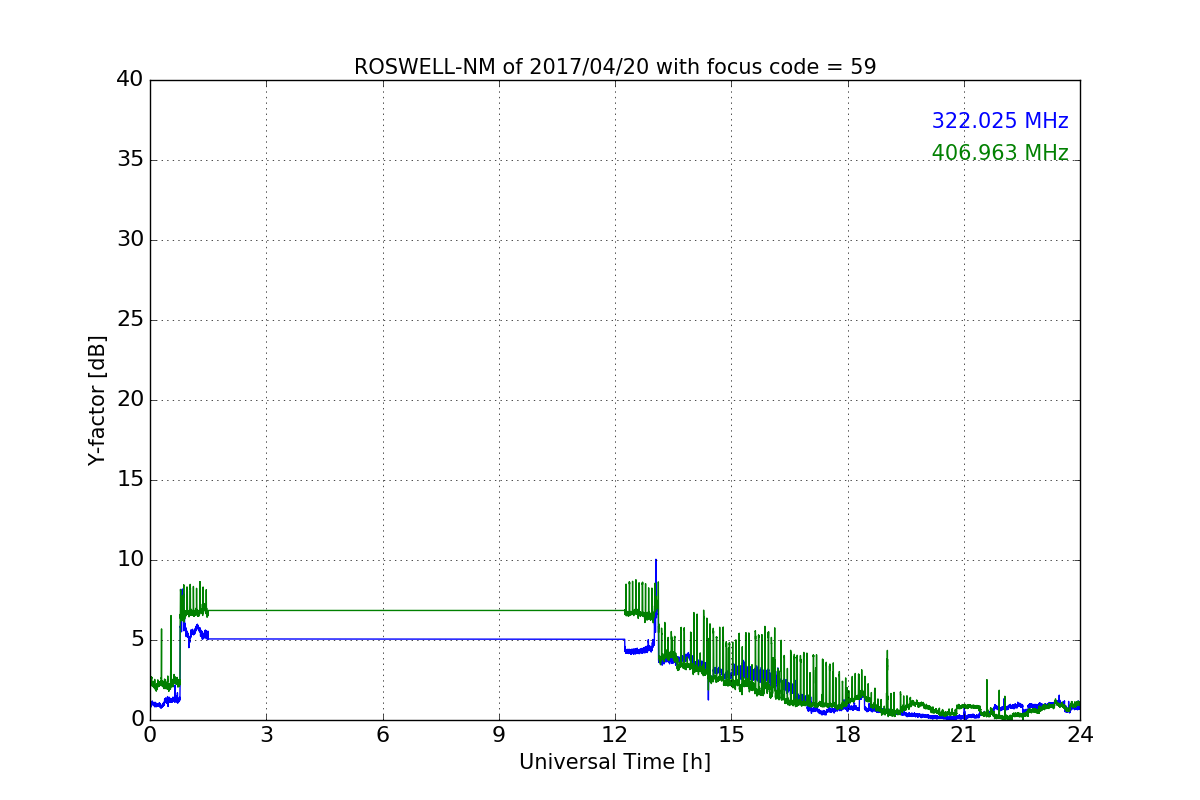This screenshot has height=800, width=1200.
Task: Click the y-axis tick label 35
Action: pyautogui.click(x=130, y=160)
